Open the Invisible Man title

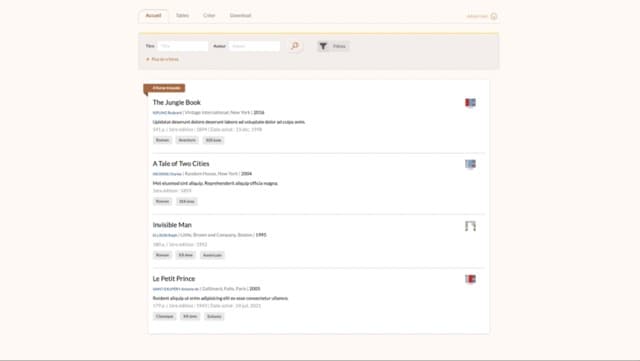click(x=172, y=225)
